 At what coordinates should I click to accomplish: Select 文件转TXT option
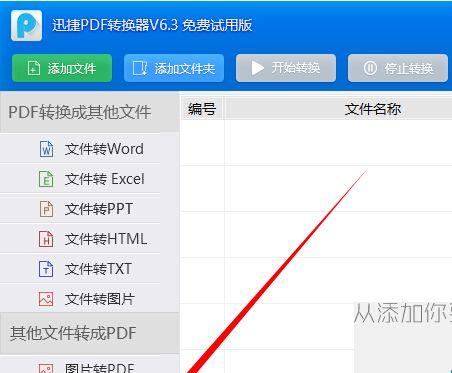coord(80,269)
